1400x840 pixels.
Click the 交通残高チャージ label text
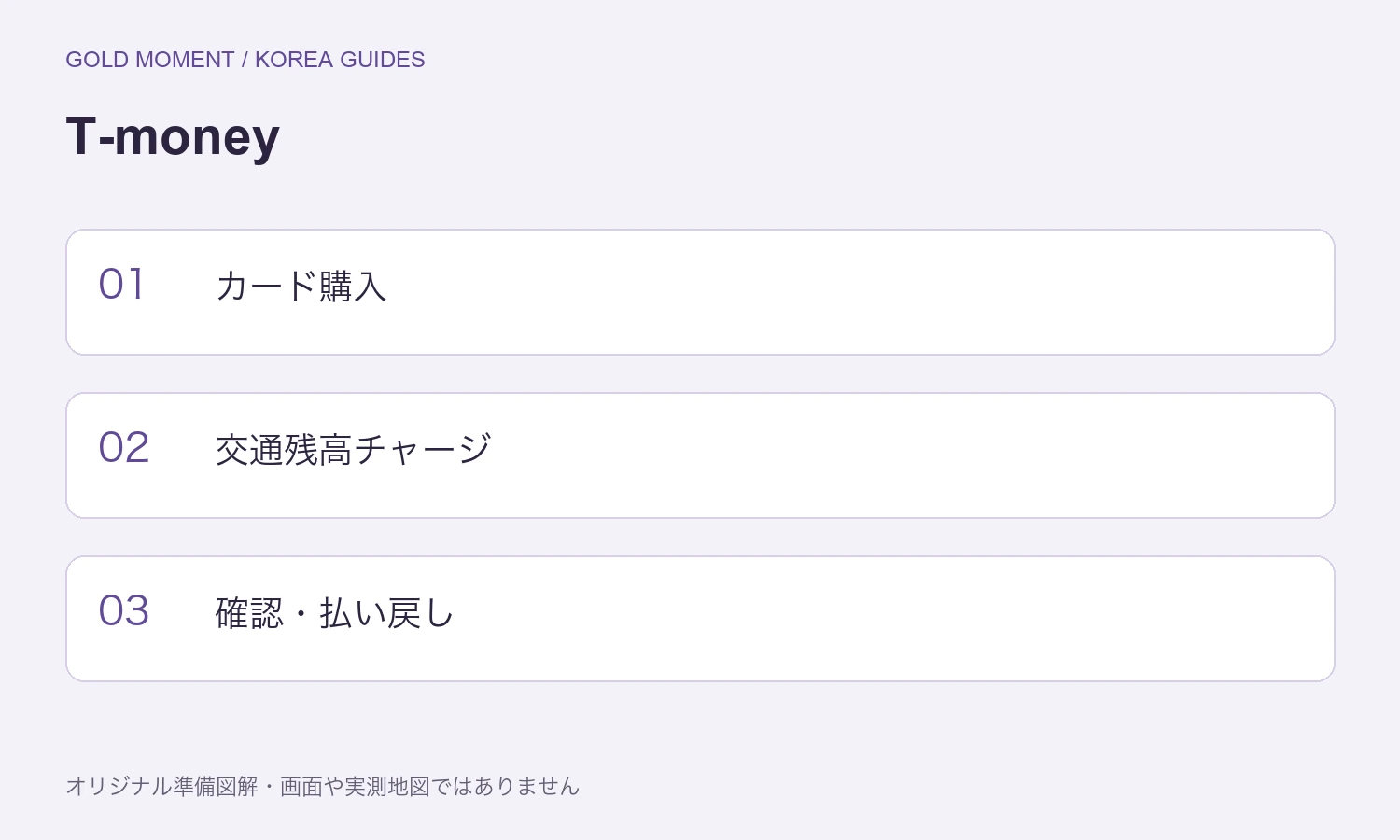coord(353,449)
